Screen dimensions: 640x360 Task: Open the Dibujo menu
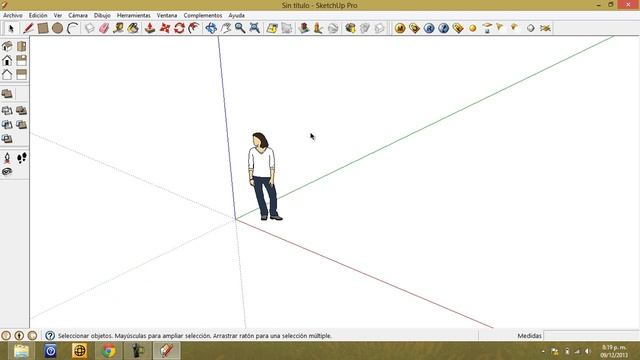102,16
